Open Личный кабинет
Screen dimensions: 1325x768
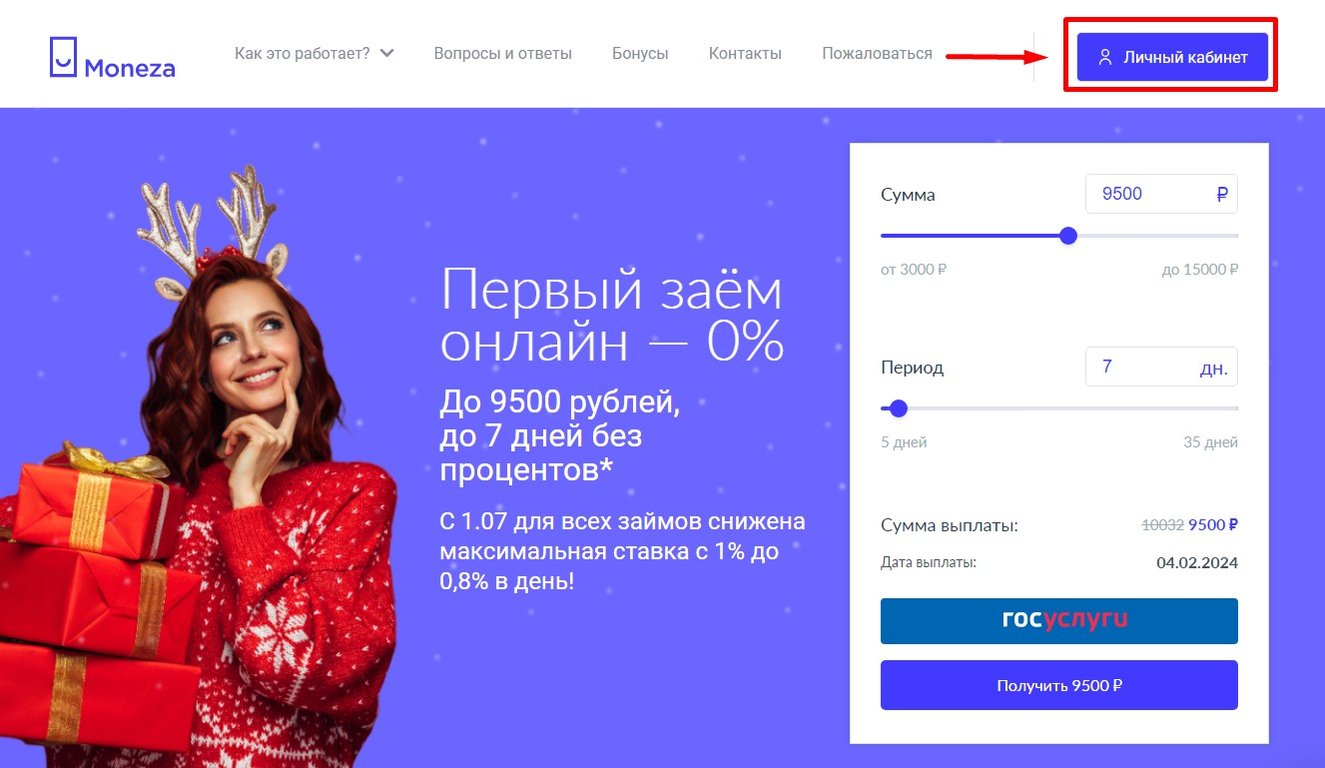pos(1172,57)
